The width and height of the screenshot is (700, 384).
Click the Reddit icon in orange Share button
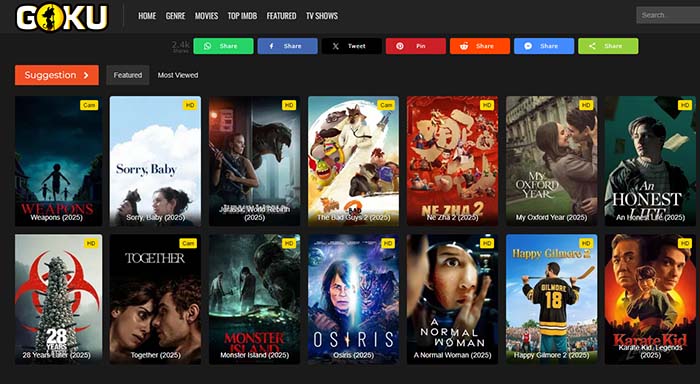[464, 46]
